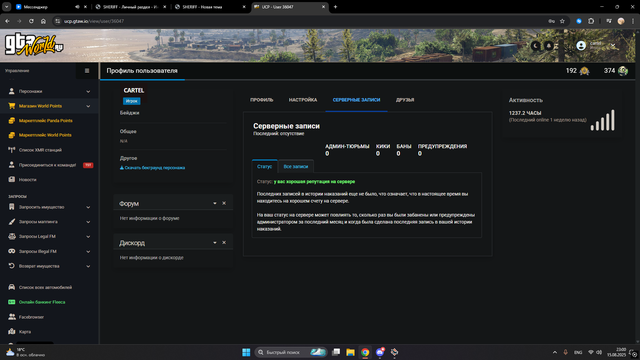Open the tab search dropdown arrow

(7, 7)
